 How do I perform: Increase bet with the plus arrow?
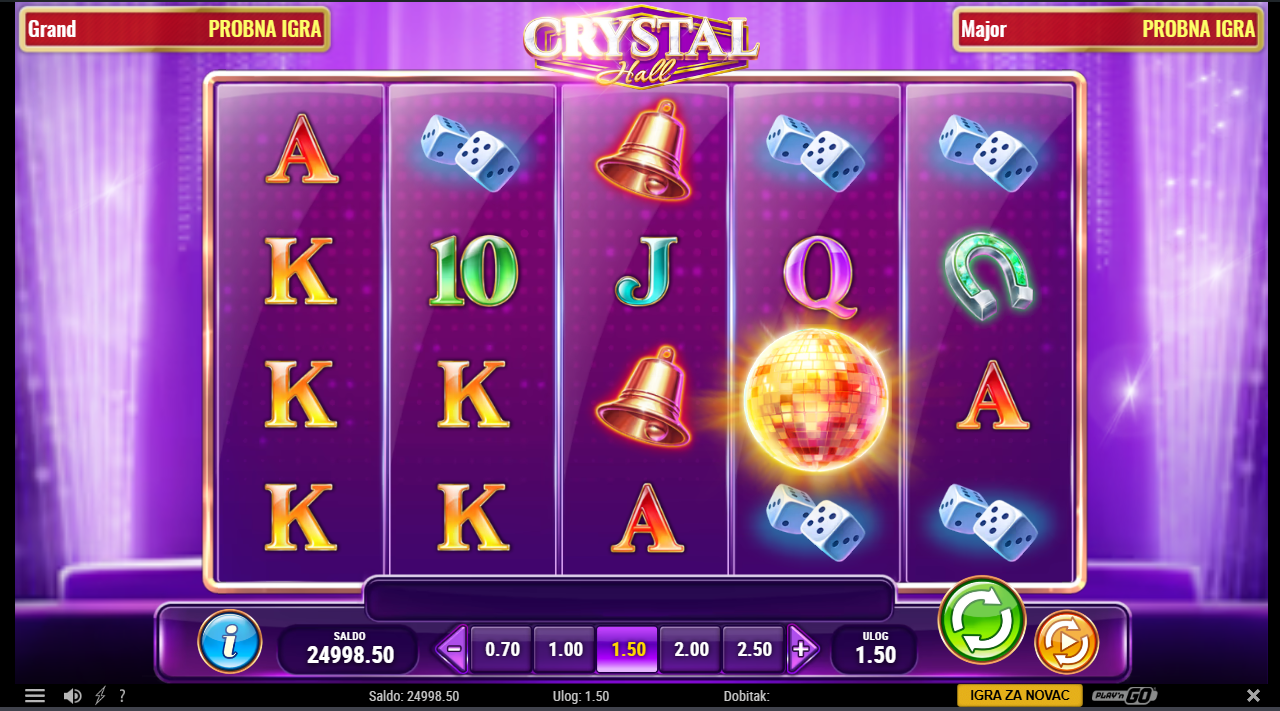click(802, 650)
